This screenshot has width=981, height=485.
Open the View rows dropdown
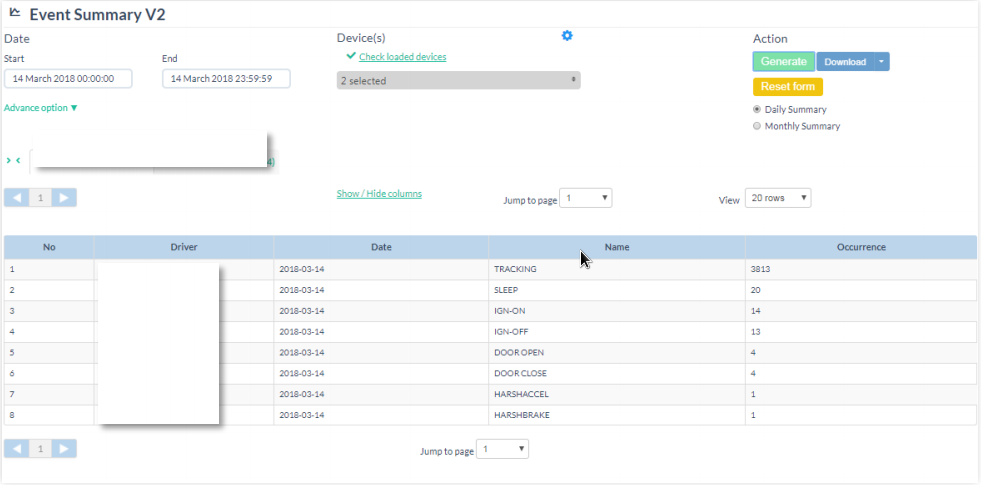(x=778, y=198)
